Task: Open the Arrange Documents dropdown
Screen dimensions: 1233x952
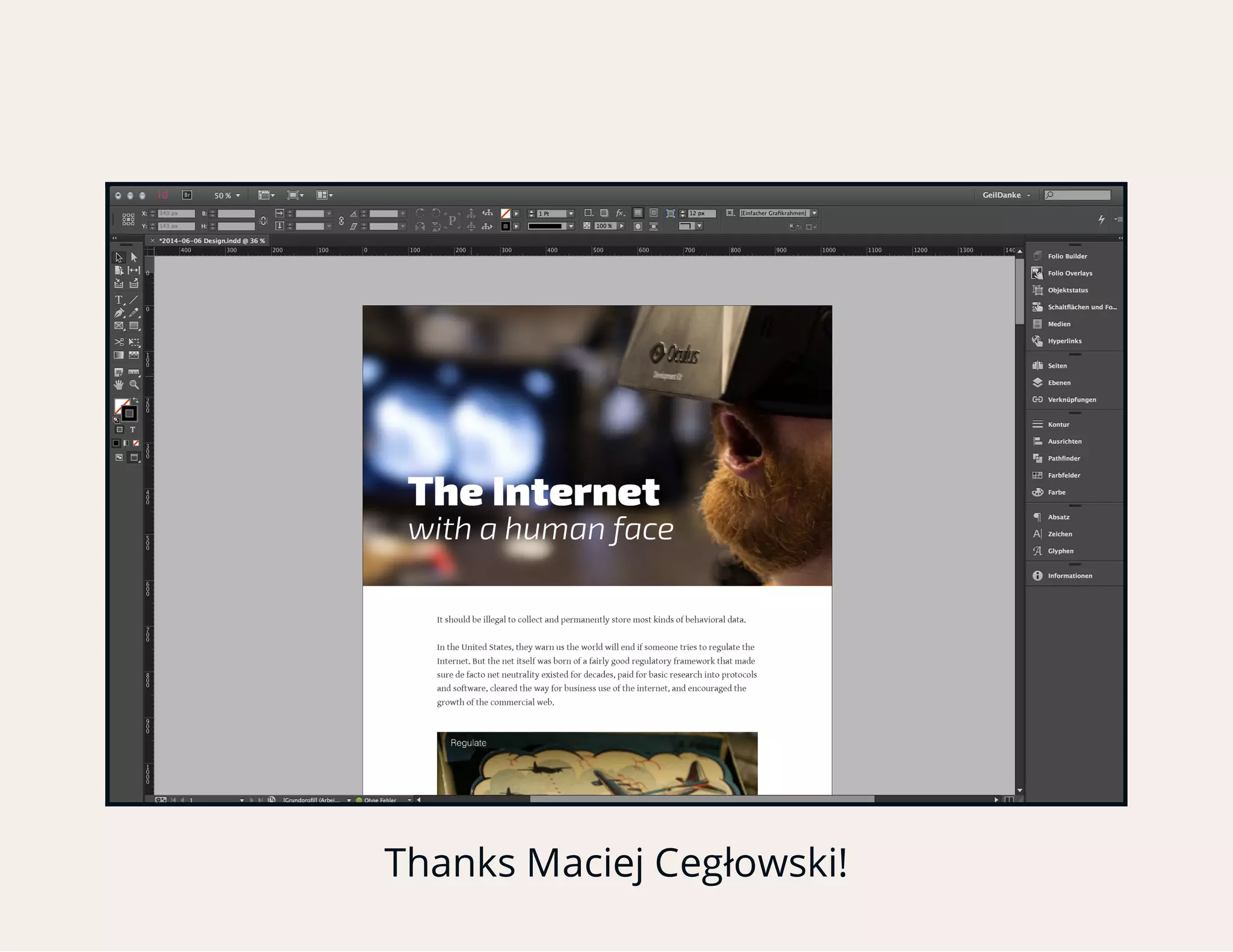Action: tap(325, 195)
